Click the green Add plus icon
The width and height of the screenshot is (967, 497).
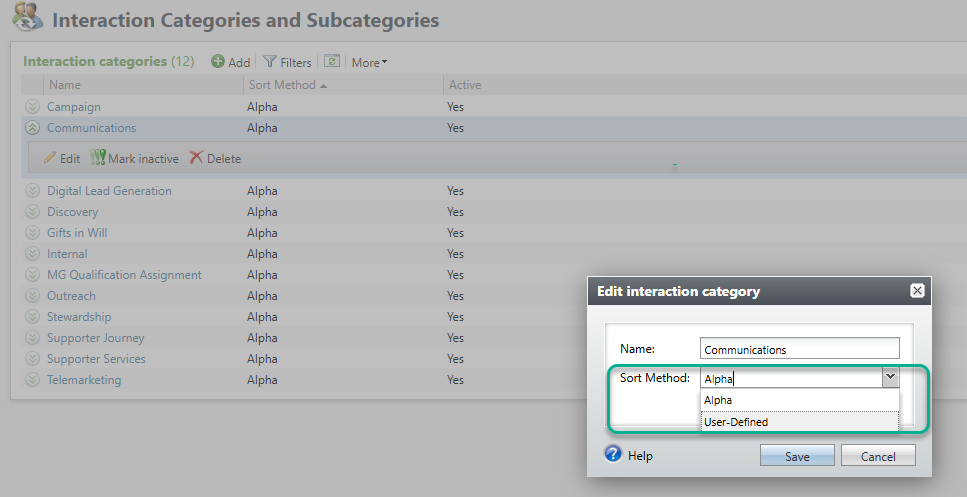tap(218, 62)
